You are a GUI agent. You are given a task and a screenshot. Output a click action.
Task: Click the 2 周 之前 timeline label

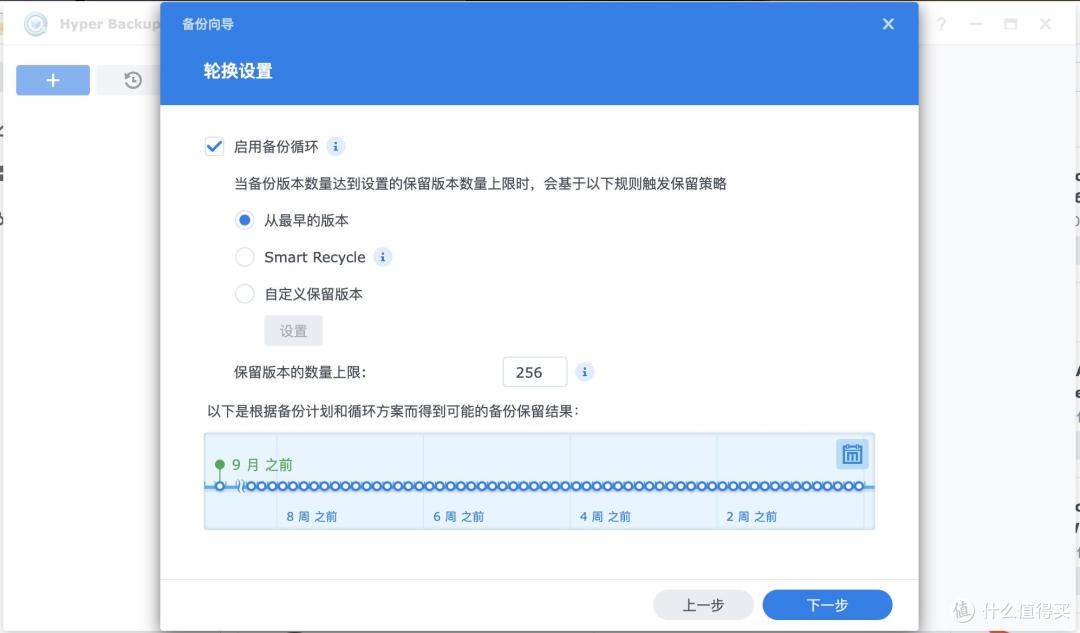(751, 517)
